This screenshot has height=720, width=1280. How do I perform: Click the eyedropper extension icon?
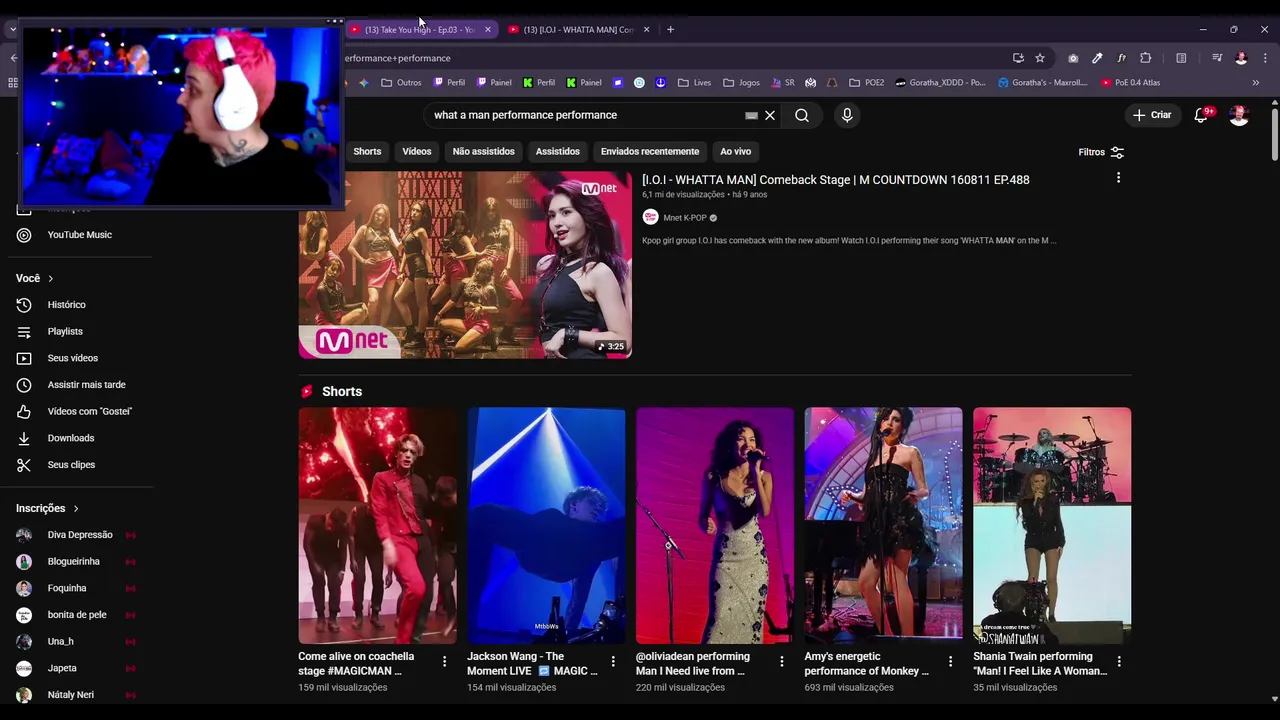1097,58
